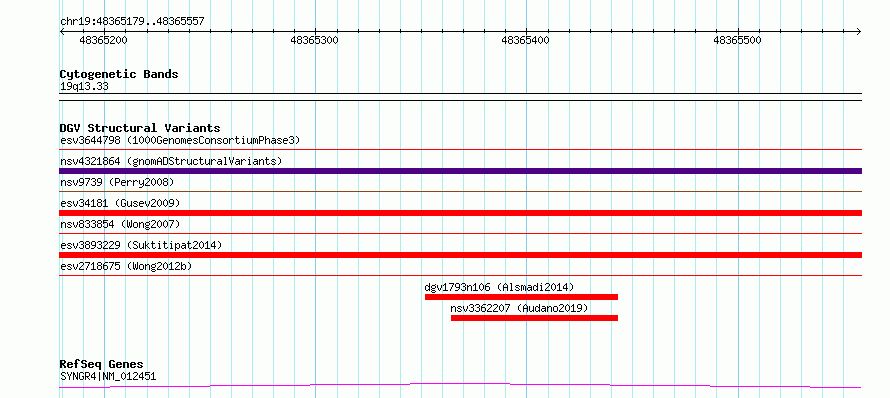Click the chr19:48365179..48365557 region label
The height and width of the screenshot is (398, 890).
[132, 22]
